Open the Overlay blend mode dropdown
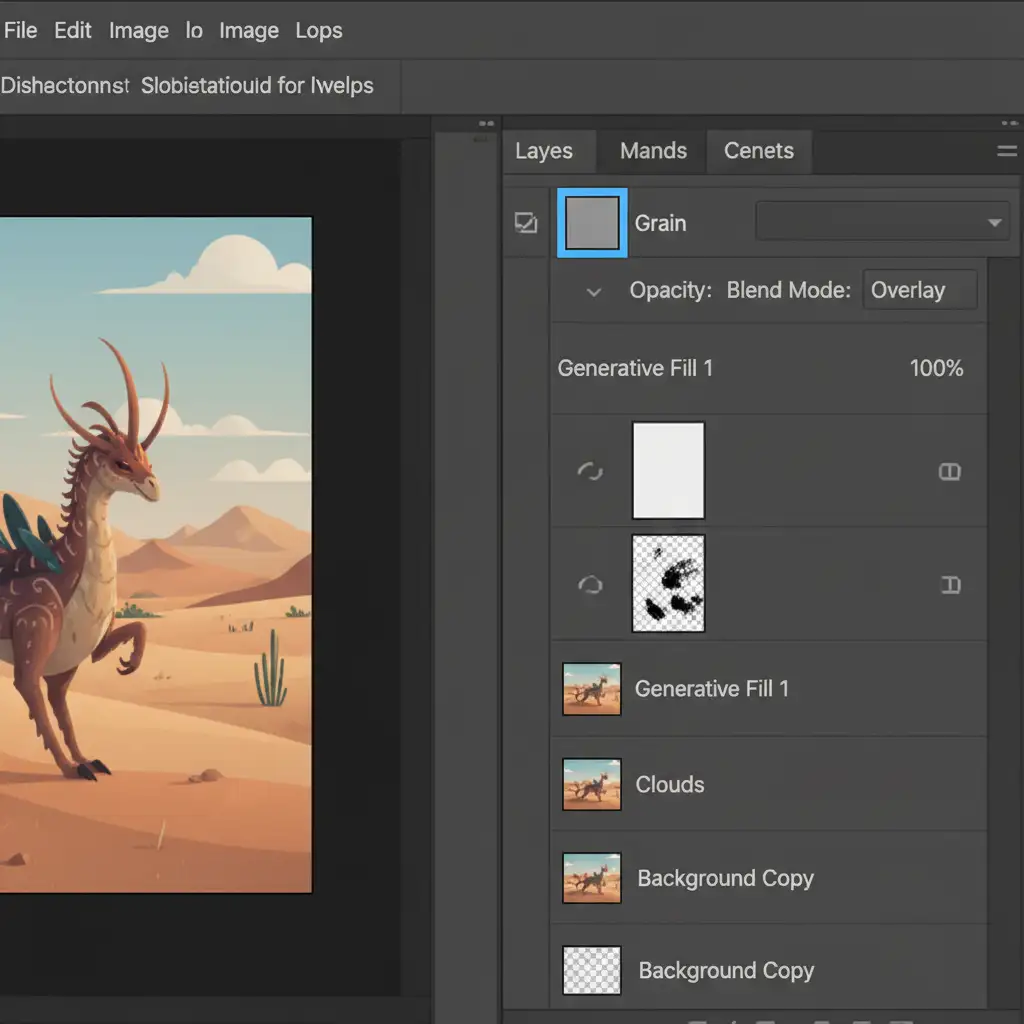 point(919,290)
